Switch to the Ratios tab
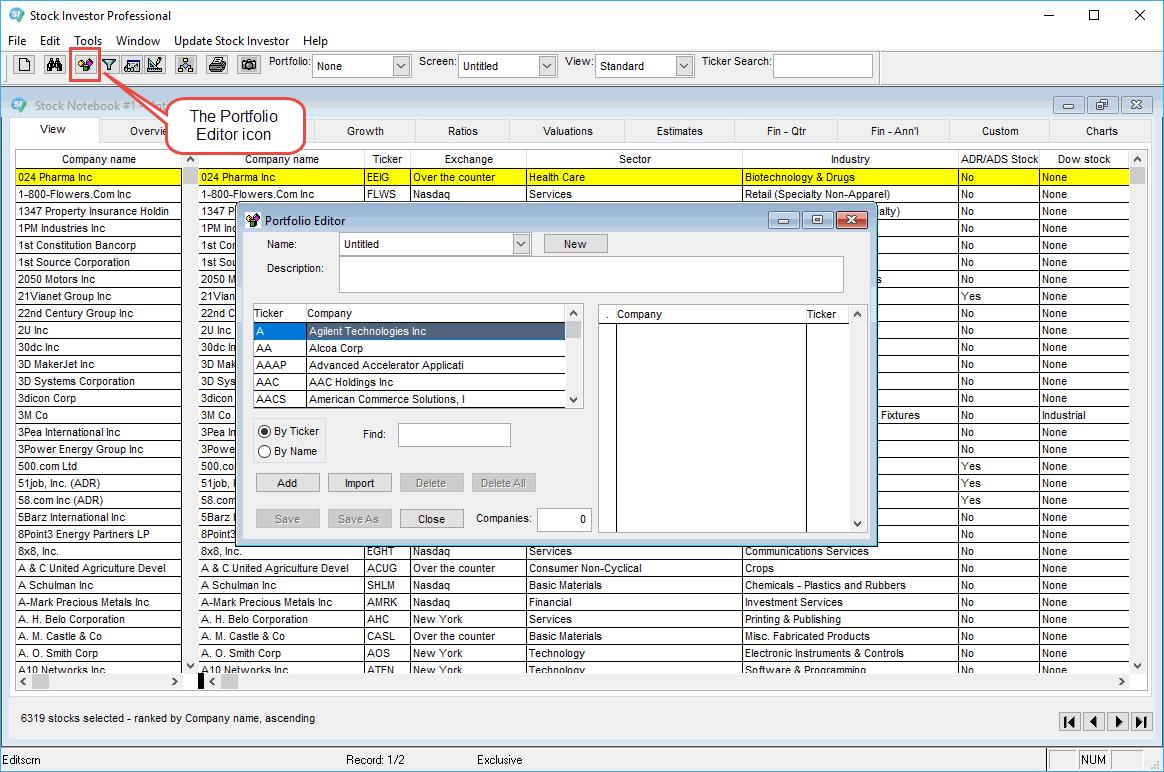 click(462, 131)
